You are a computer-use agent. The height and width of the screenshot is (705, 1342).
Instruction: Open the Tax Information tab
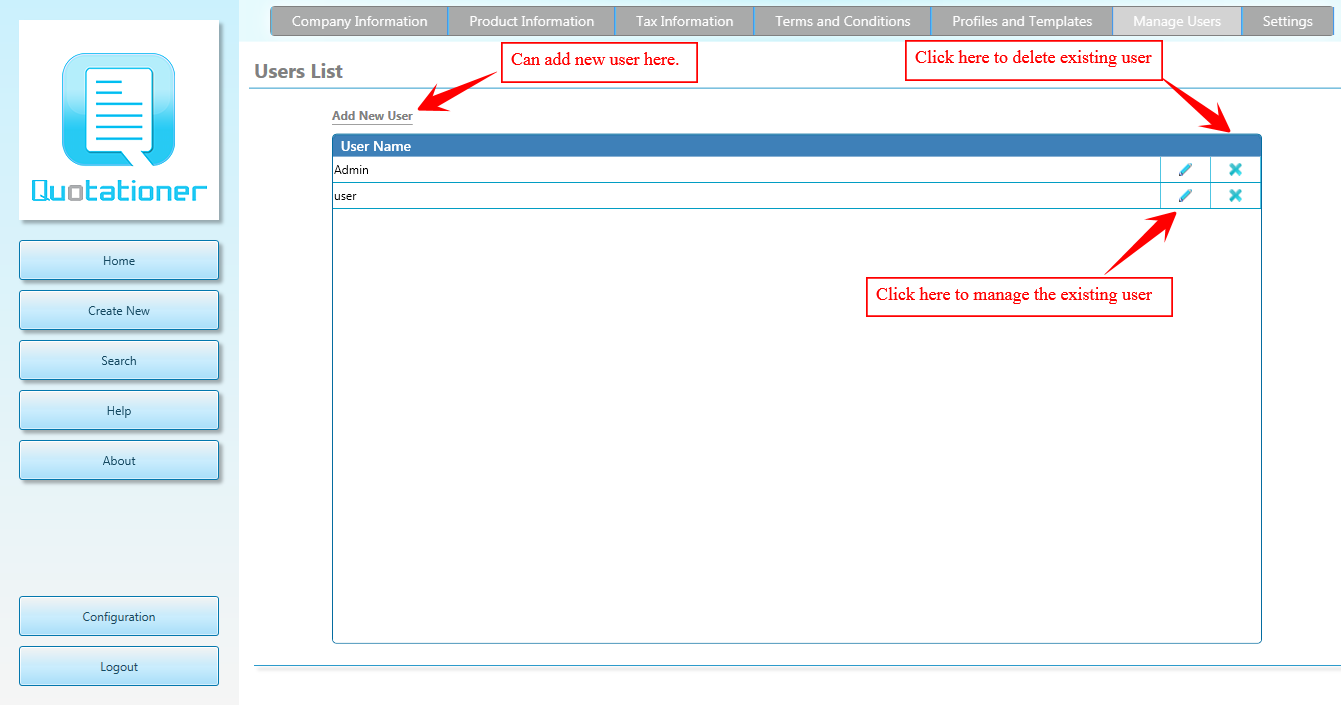(x=684, y=21)
